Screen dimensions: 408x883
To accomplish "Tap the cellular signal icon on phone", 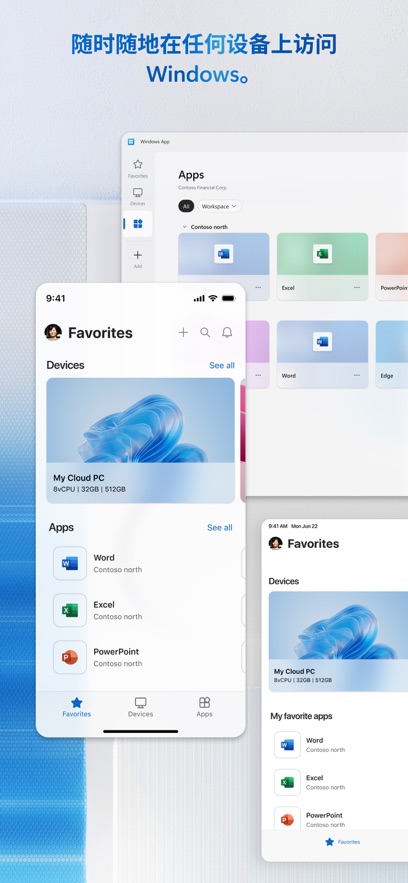I will [199, 298].
